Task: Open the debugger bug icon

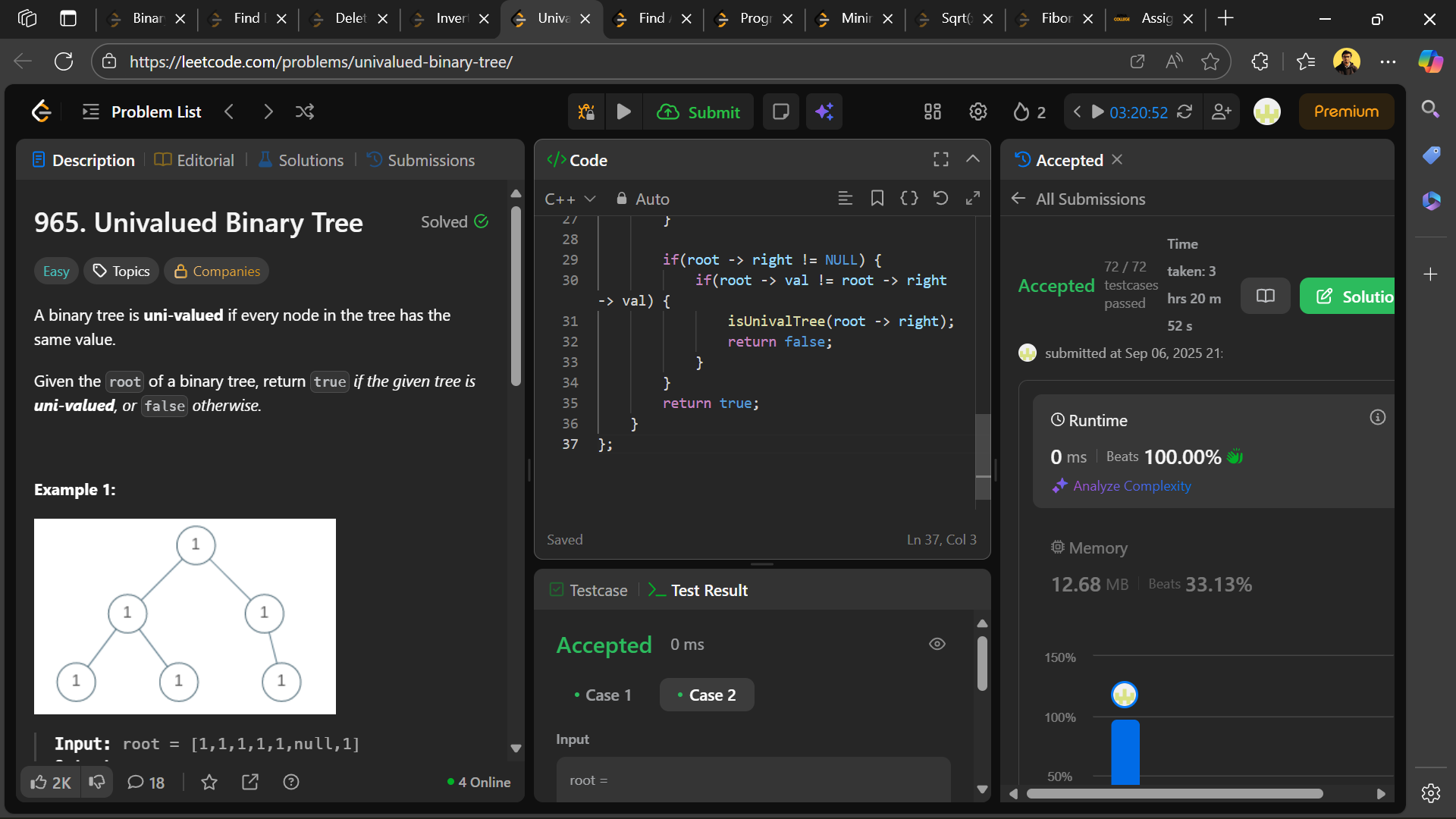Action: click(x=586, y=112)
